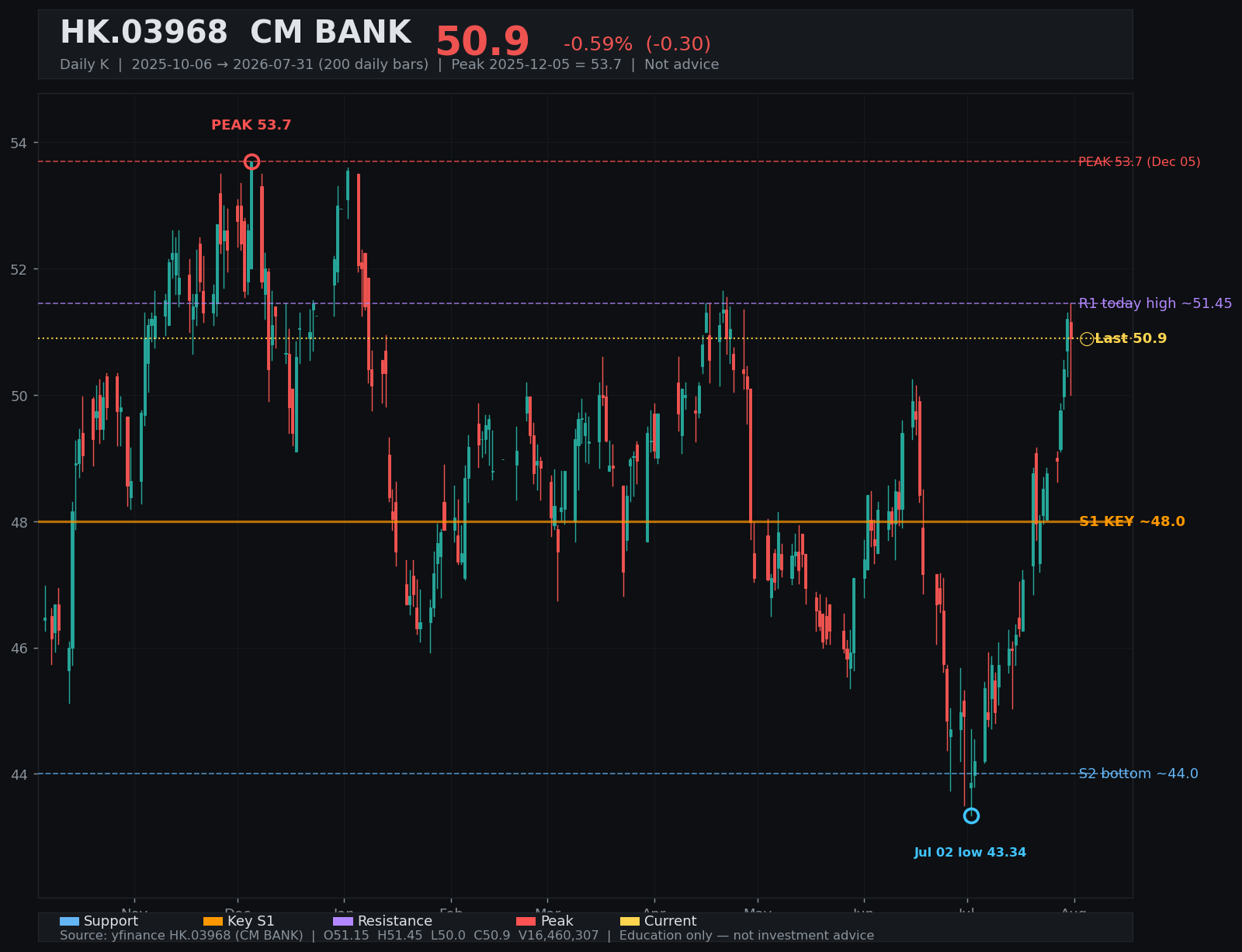Screen dimensions: 1242x952
Task: Select the y-axis tick label 52
Action: 19,269
